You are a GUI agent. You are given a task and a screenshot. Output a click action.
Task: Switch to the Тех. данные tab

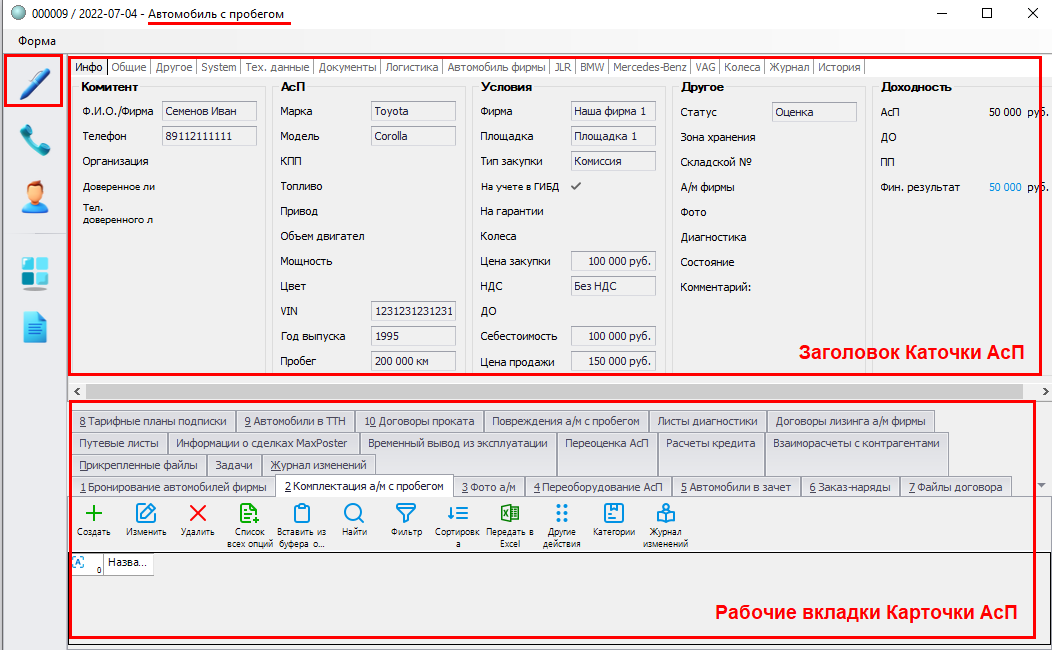[277, 68]
